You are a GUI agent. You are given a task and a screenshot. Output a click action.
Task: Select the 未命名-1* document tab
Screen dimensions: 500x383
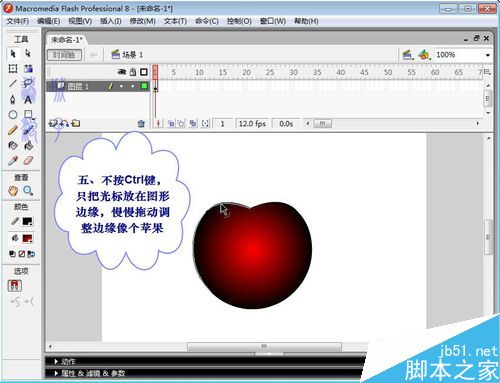coord(66,40)
